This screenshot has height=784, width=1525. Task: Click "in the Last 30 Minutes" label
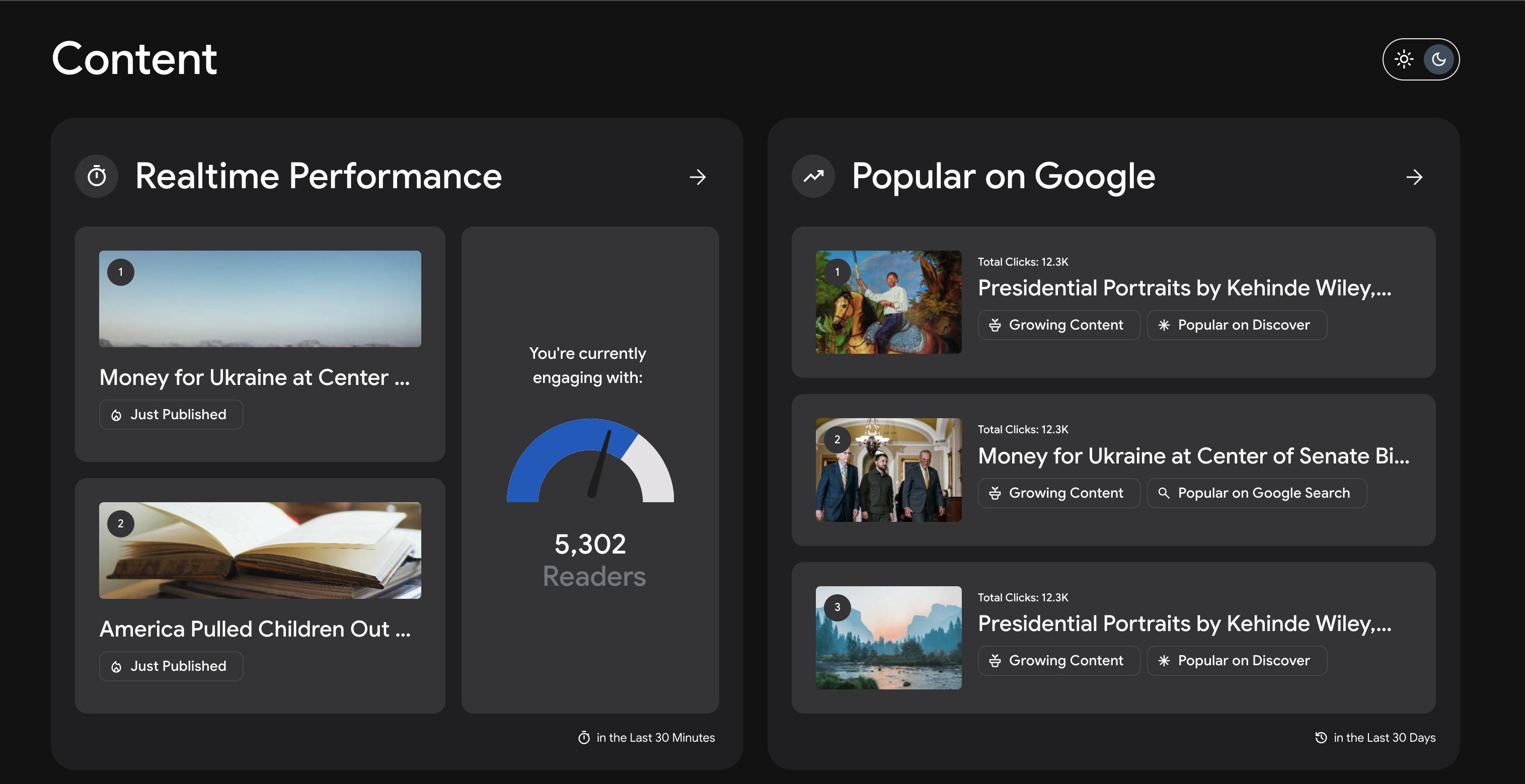[x=656, y=738]
